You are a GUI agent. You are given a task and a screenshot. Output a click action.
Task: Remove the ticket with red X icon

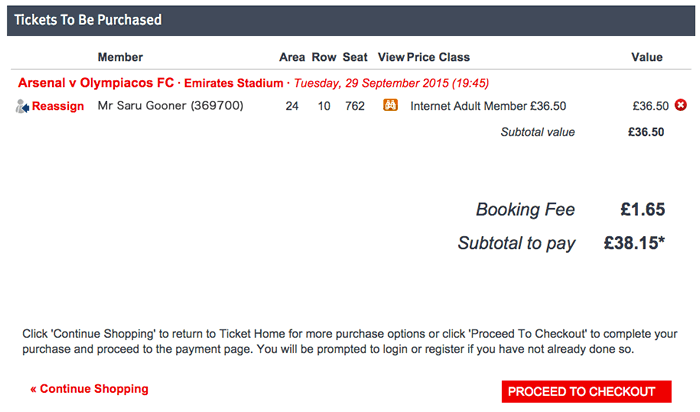point(680,105)
